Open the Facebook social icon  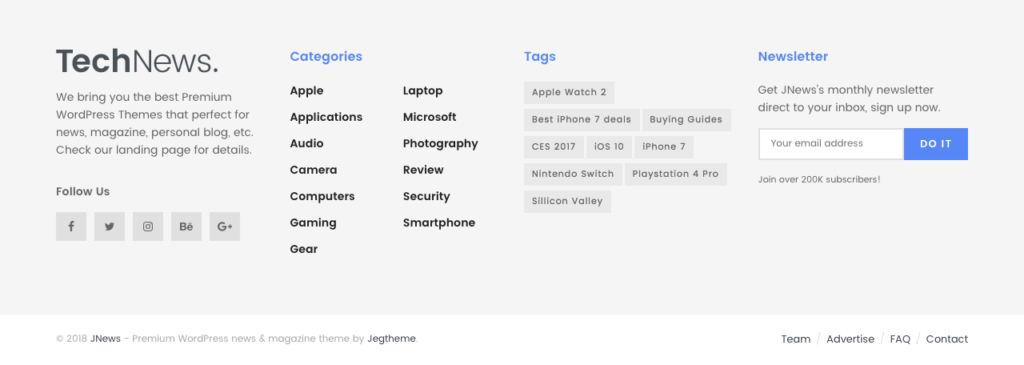71,227
